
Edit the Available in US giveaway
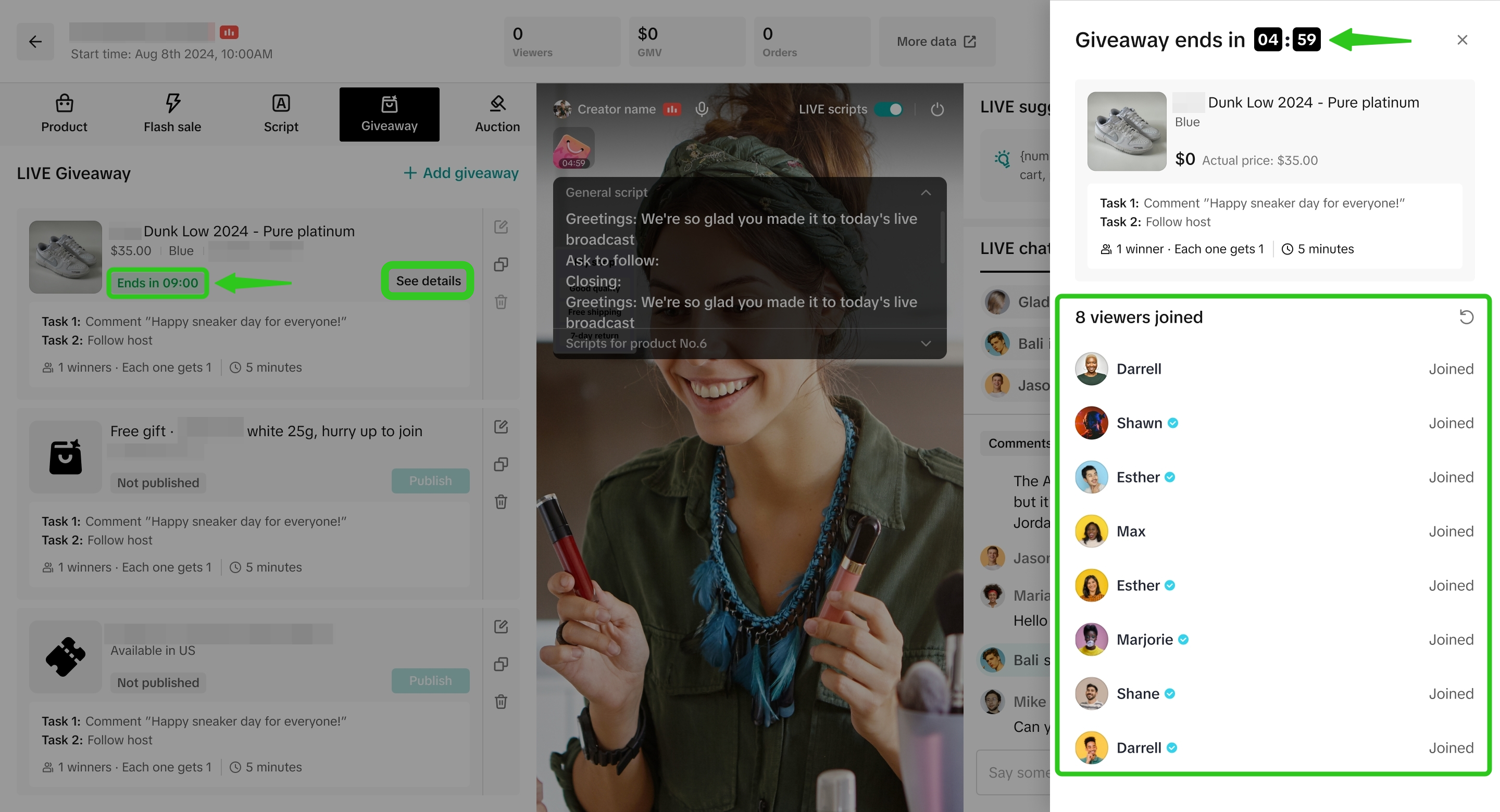point(501,627)
